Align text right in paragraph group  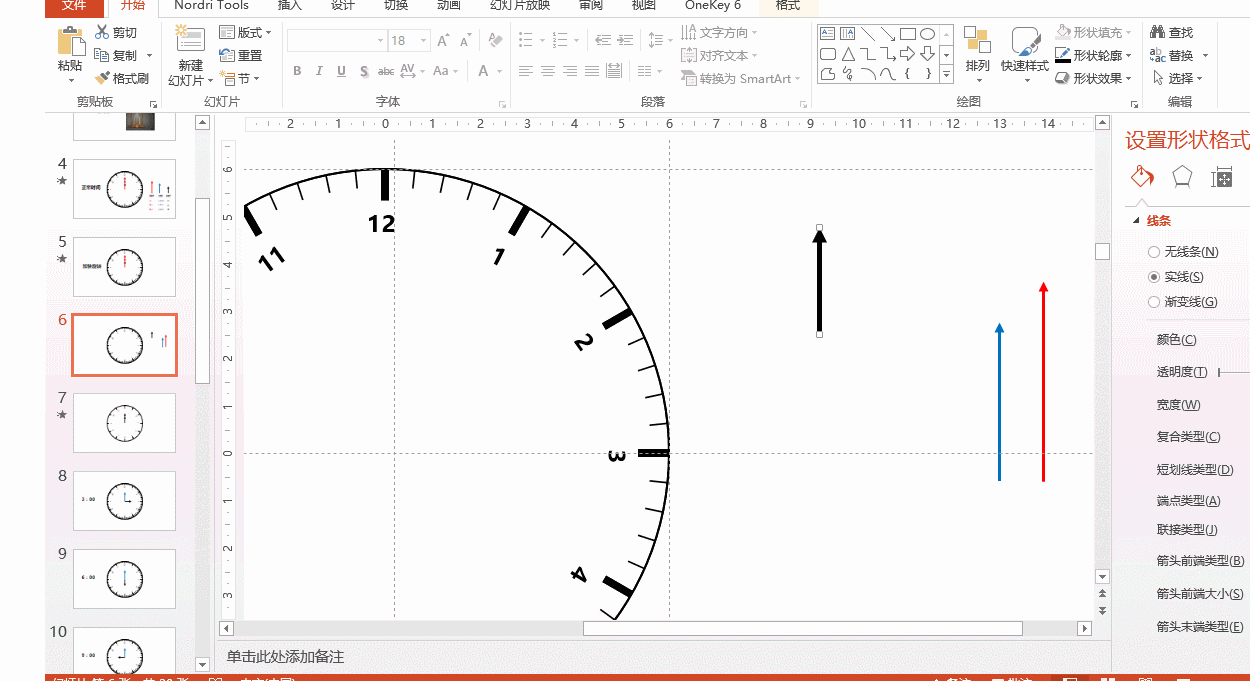coord(570,71)
